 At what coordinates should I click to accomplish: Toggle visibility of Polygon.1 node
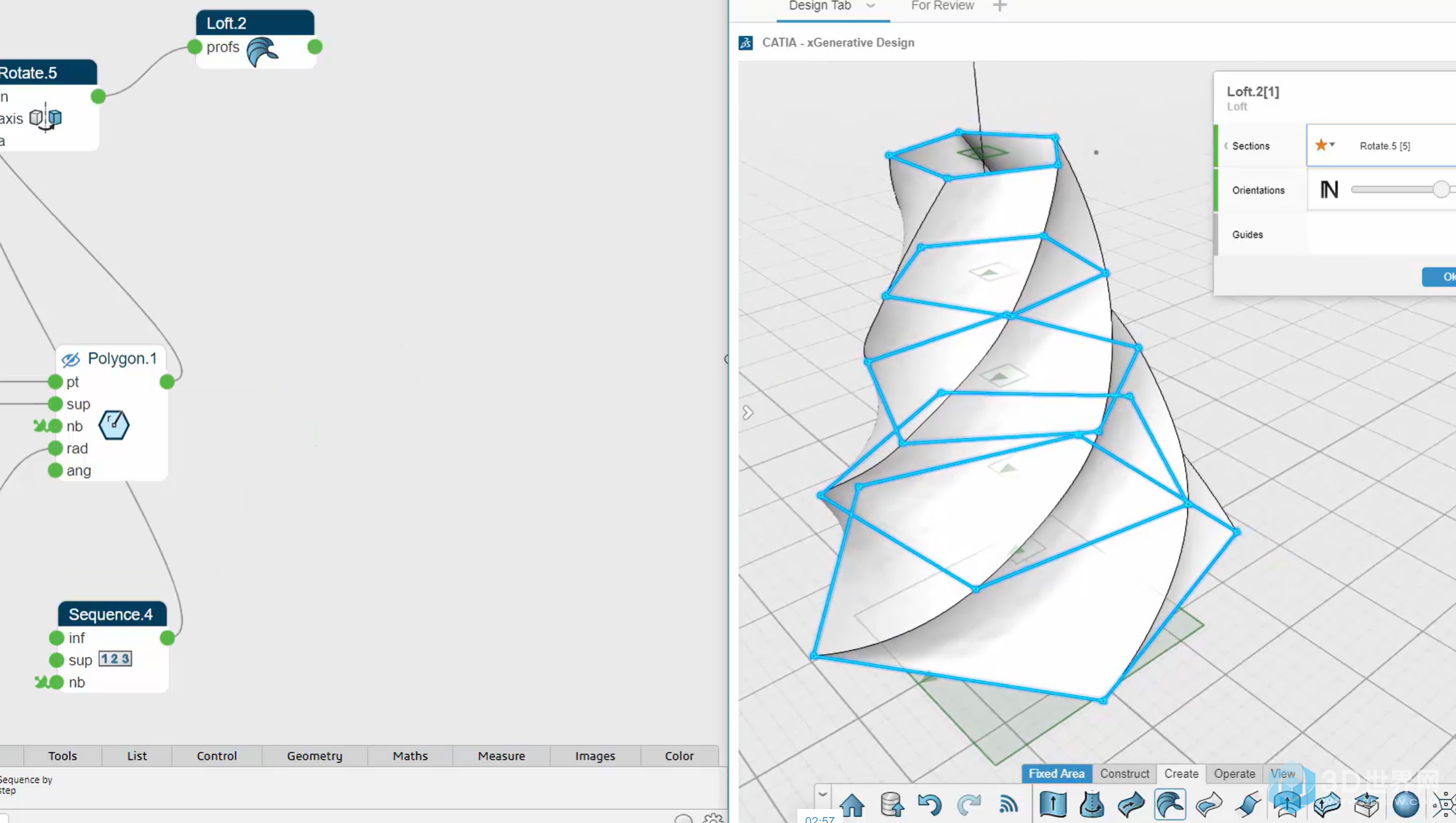coord(70,359)
